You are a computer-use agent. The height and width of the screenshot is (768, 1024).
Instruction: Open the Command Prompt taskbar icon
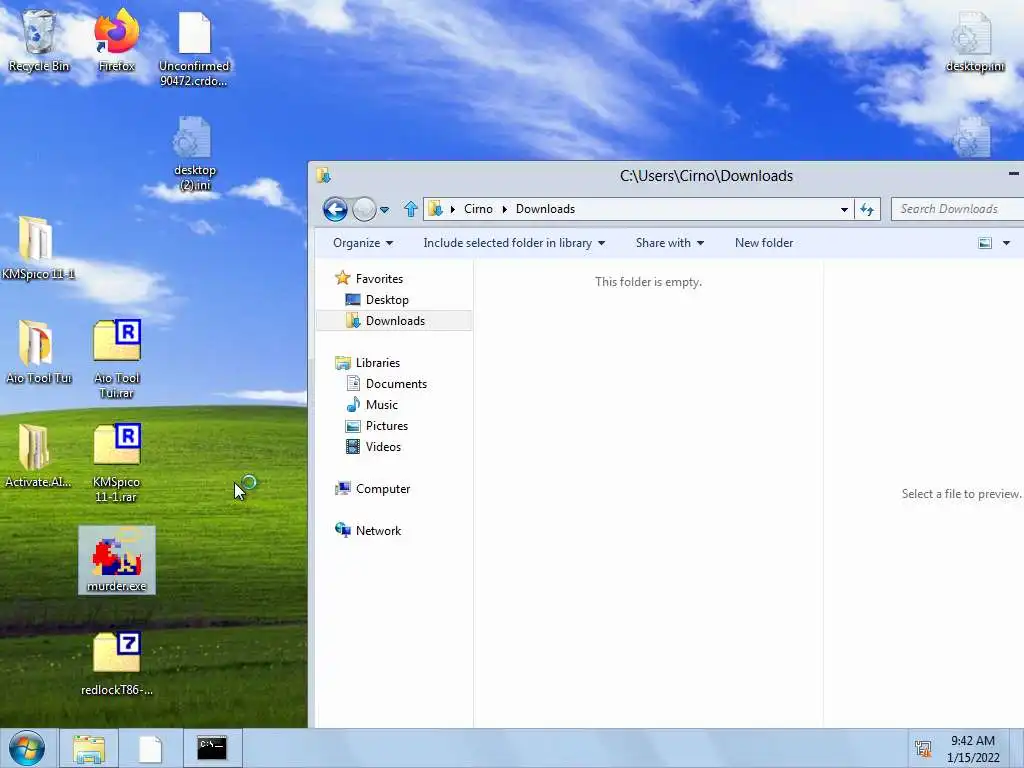point(212,748)
